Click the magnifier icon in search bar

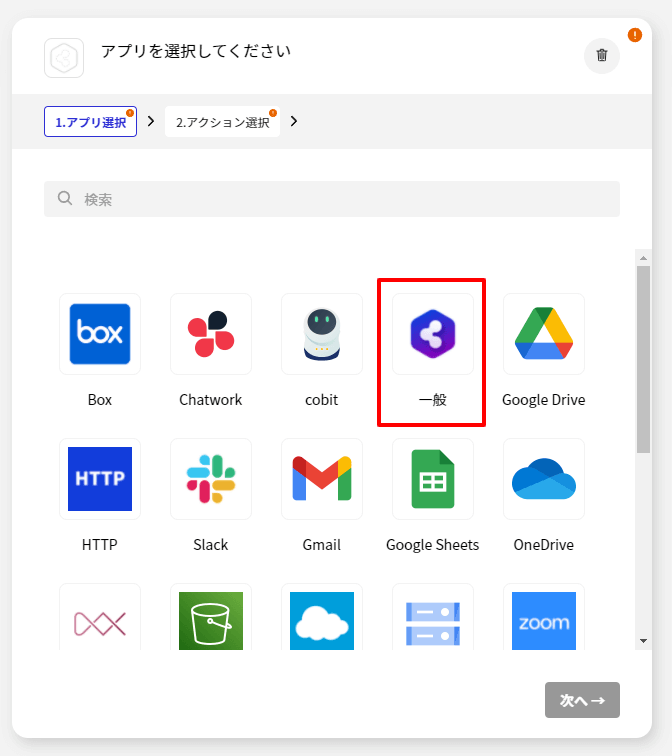tap(65, 198)
